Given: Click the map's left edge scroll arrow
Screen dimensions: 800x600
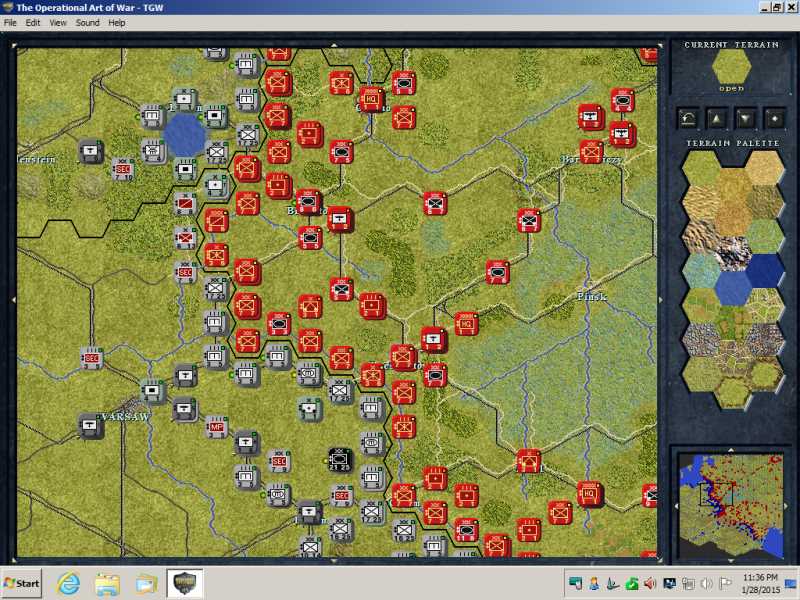Looking at the screenshot, I should click(14, 300).
